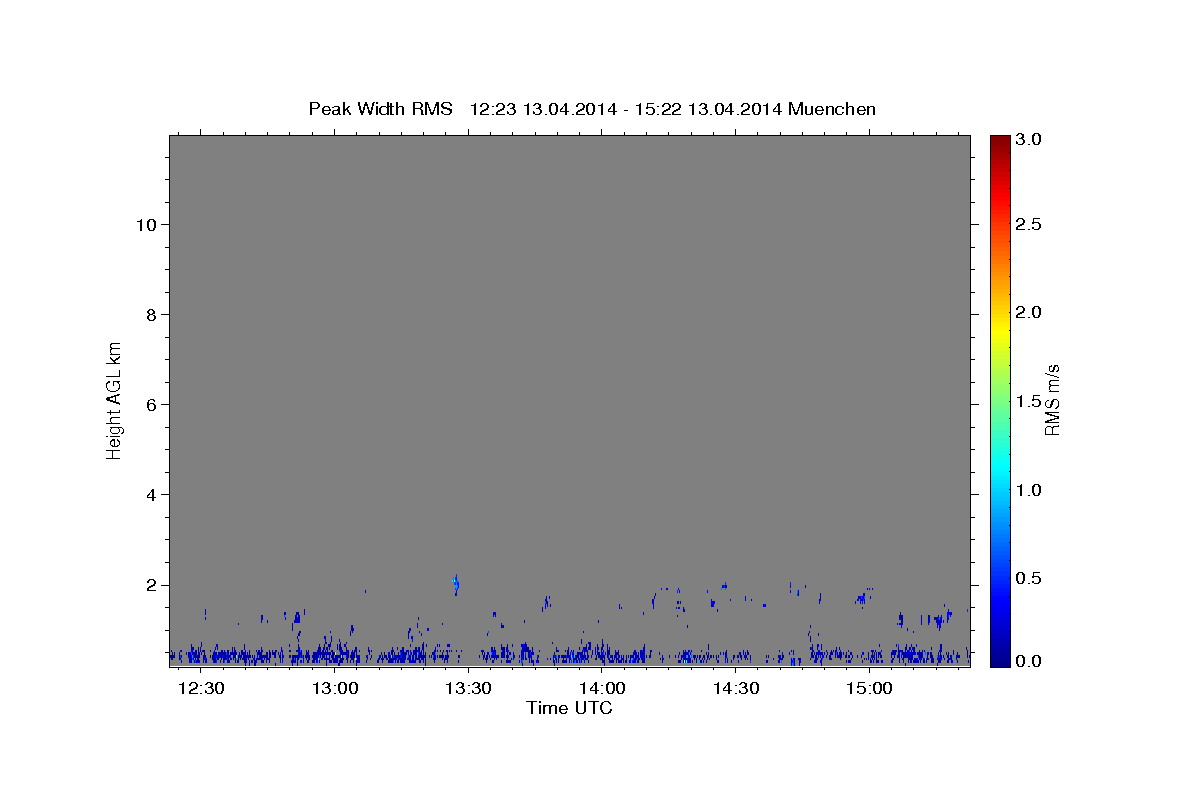Click the green middle of the colorbar
The image size is (1200, 800).
pyautogui.click(x=1000, y=400)
